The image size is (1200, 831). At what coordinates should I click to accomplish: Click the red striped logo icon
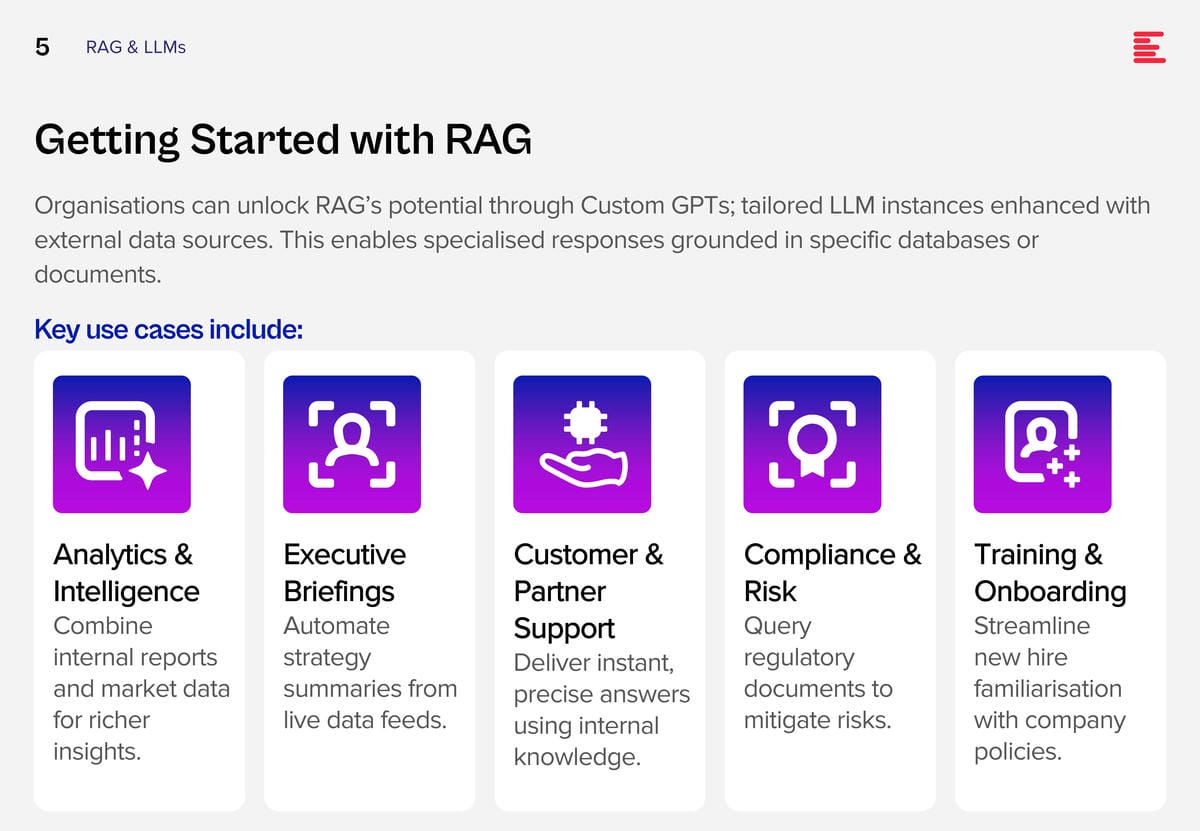click(x=1149, y=47)
